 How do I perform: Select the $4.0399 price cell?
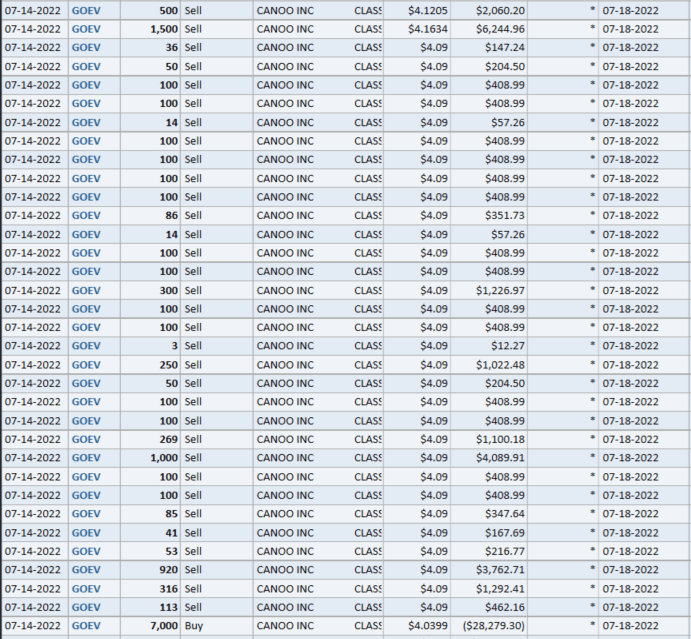coord(417,626)
